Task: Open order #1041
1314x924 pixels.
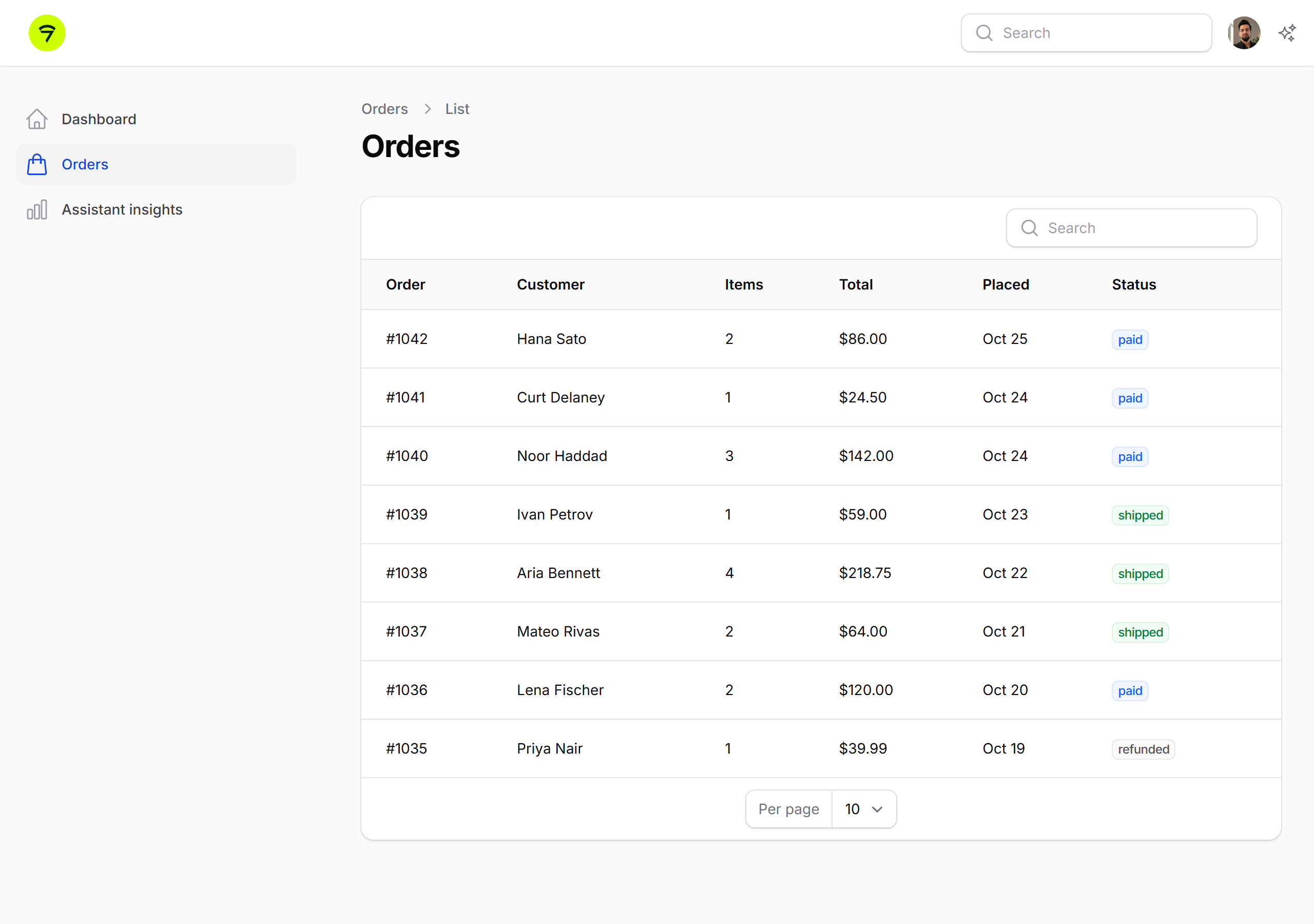Action: 406,397
